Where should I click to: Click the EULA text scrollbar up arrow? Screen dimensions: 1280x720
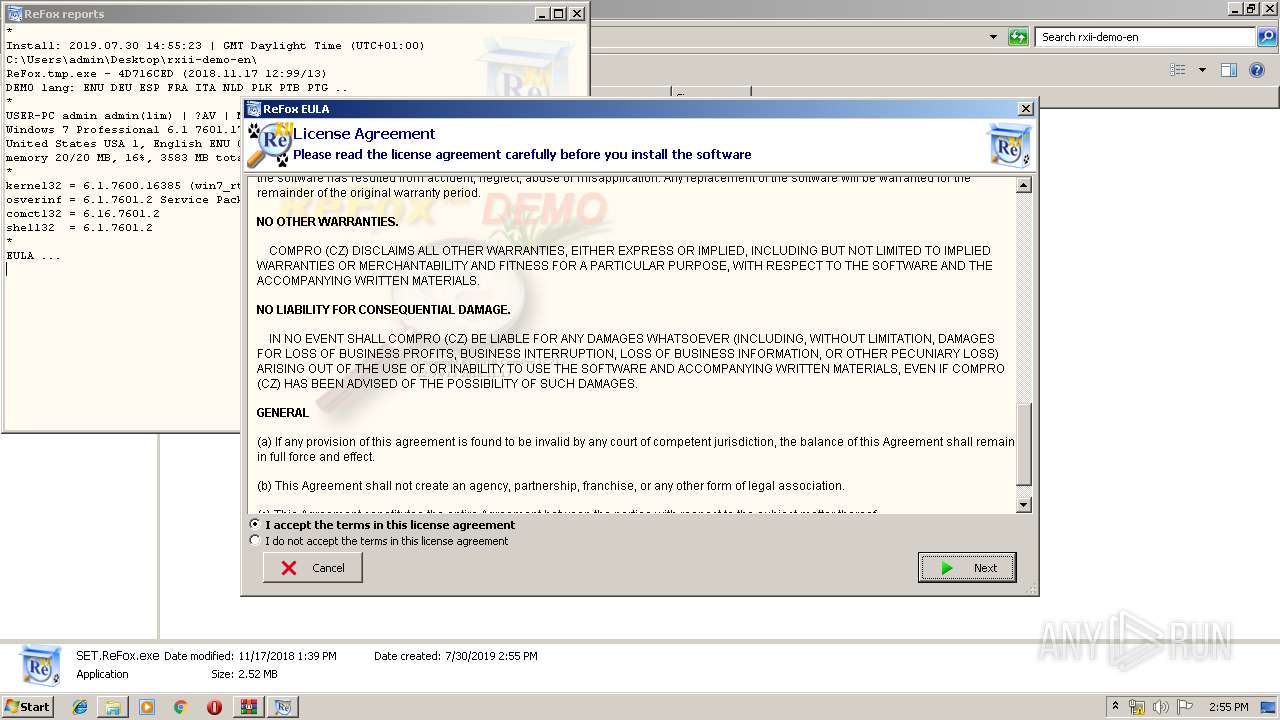pos(1024,186)
